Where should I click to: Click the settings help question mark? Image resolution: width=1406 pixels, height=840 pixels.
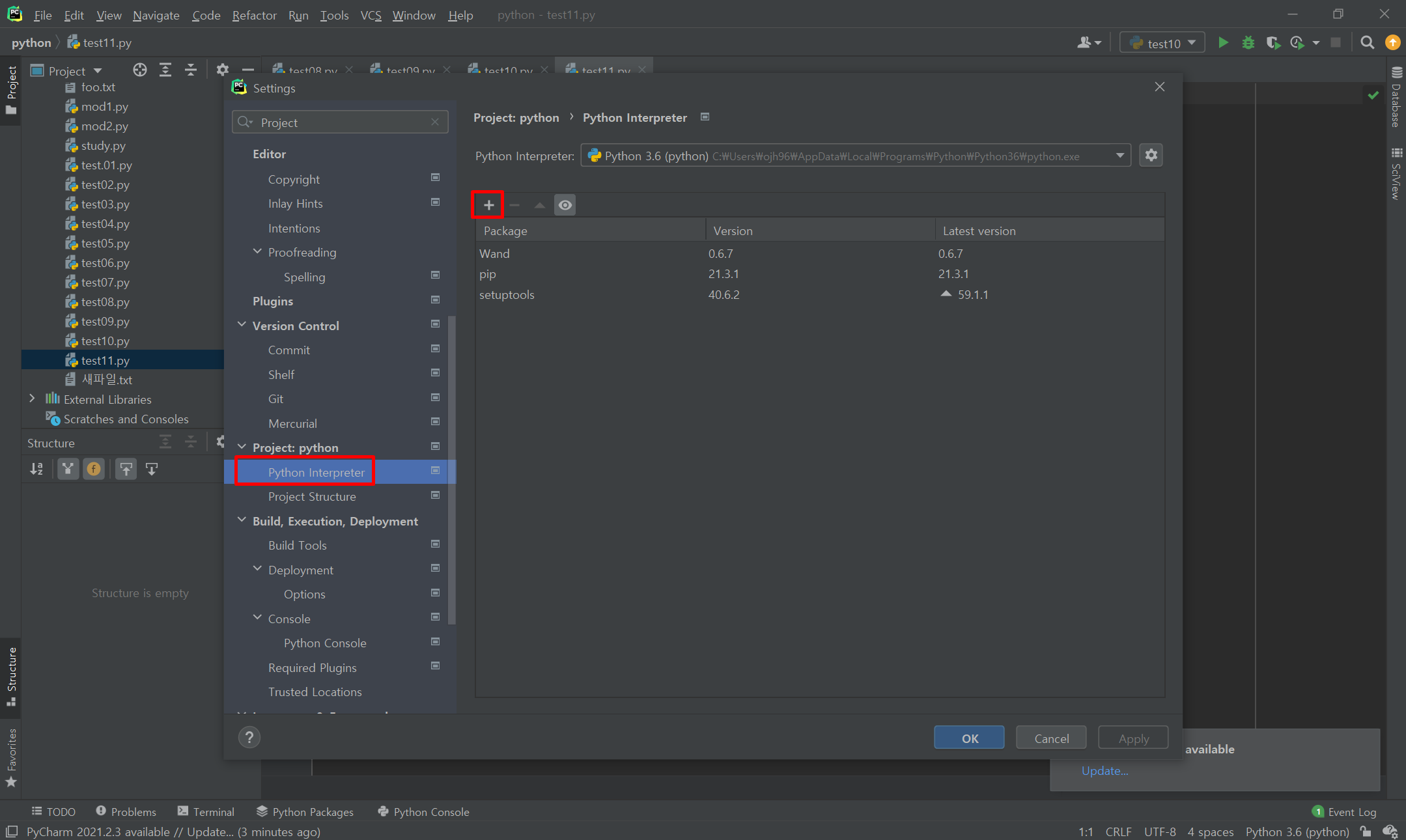pyautogui.click(x=249, y=737)
